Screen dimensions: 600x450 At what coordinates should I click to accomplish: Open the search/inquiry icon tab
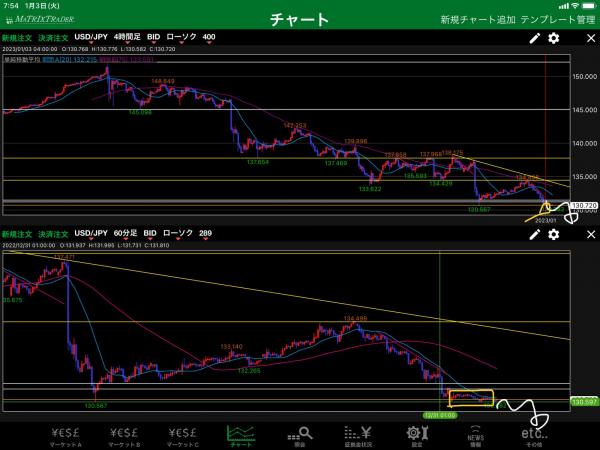[x=300, y=437]
